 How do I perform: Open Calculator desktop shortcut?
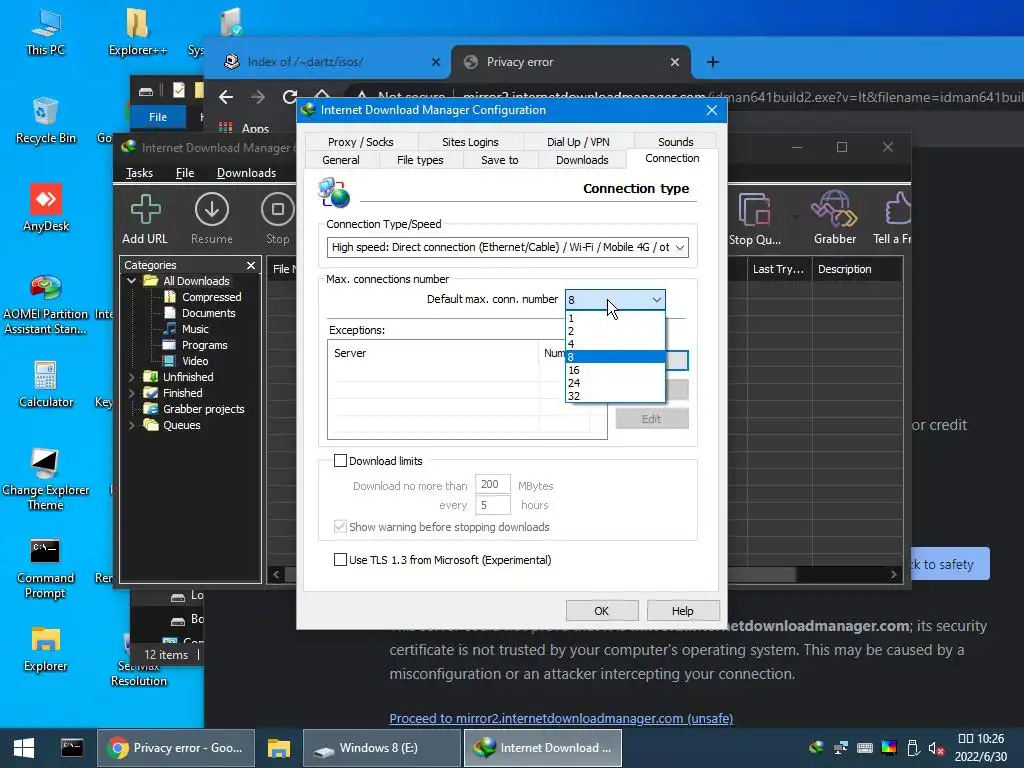(46, 385)
